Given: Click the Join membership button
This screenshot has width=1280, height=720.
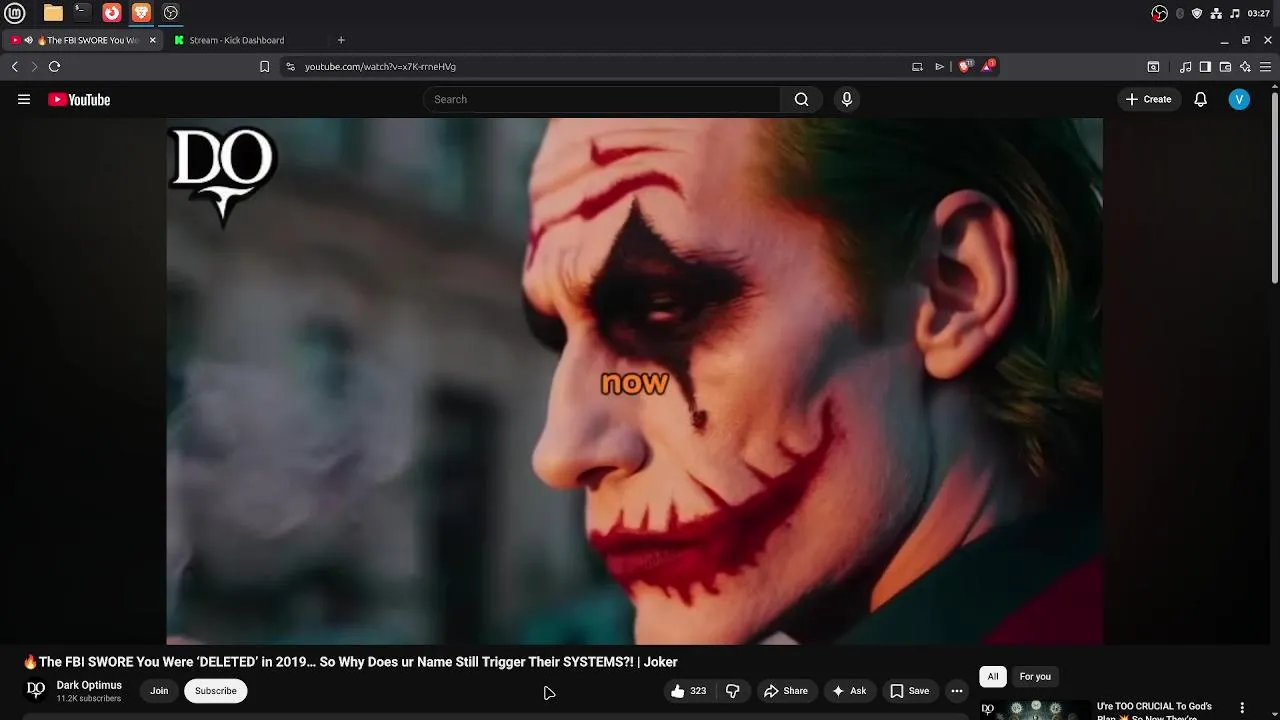Looking at the screenshot, I should tap(159, 691).
